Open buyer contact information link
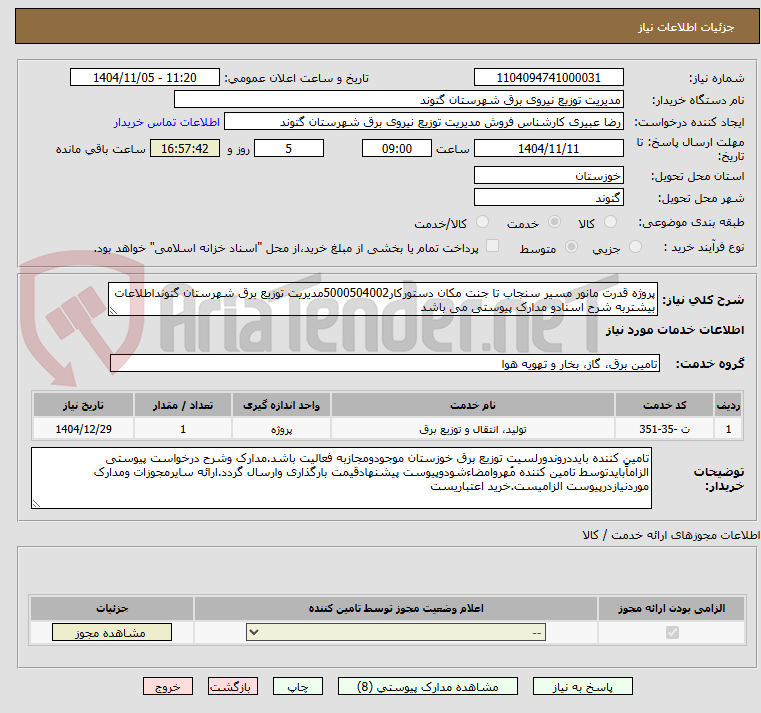Screen dimensions: 761x713 click(167, 122)
